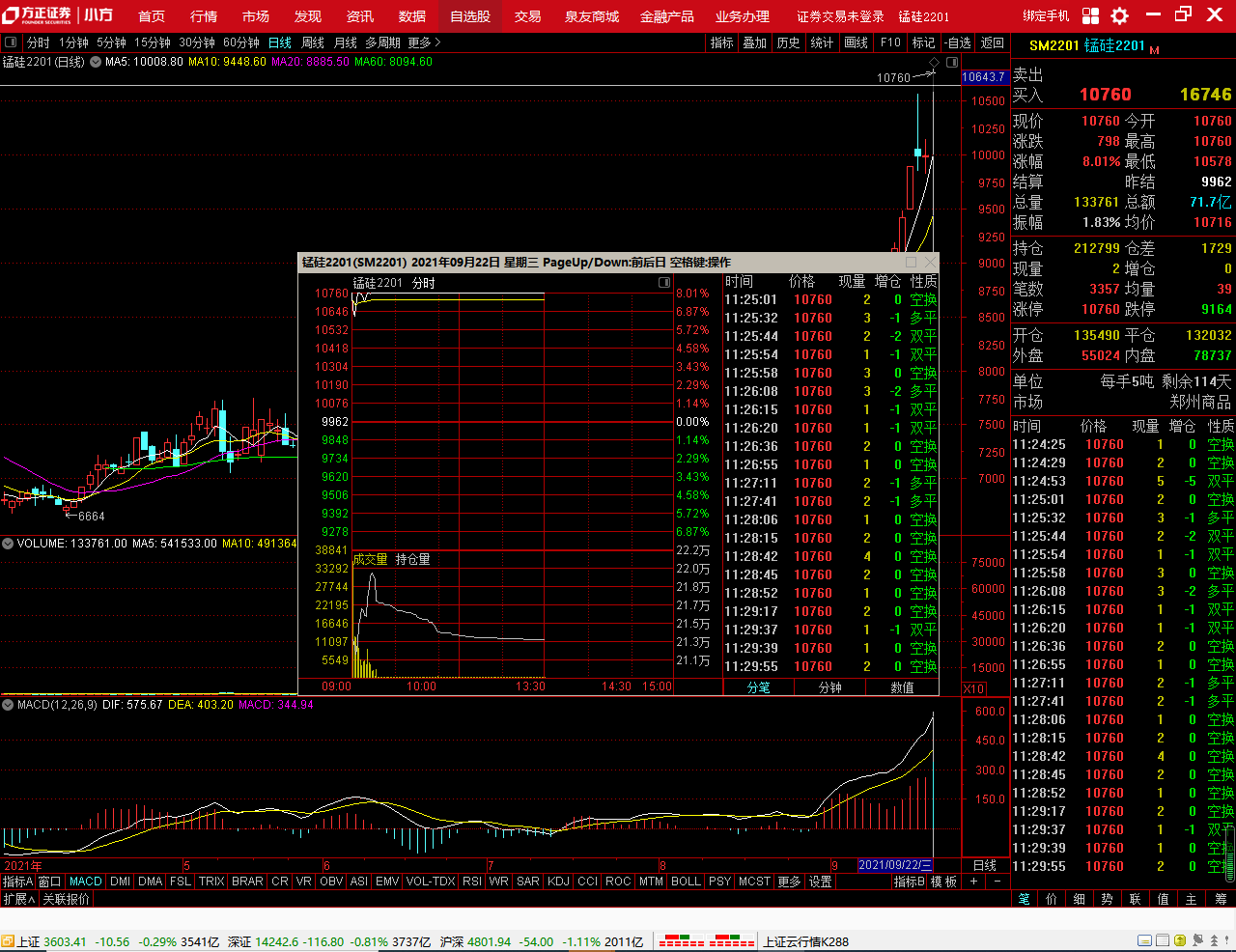Click the F10 button in chart toolbar
1236x952 pixels.
coord(890,42)
